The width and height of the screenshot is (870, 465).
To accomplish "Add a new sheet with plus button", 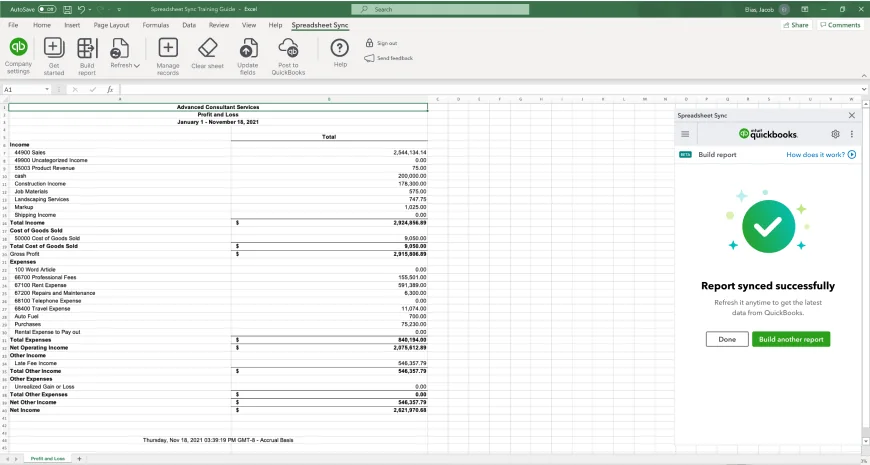I will [79, 459].
